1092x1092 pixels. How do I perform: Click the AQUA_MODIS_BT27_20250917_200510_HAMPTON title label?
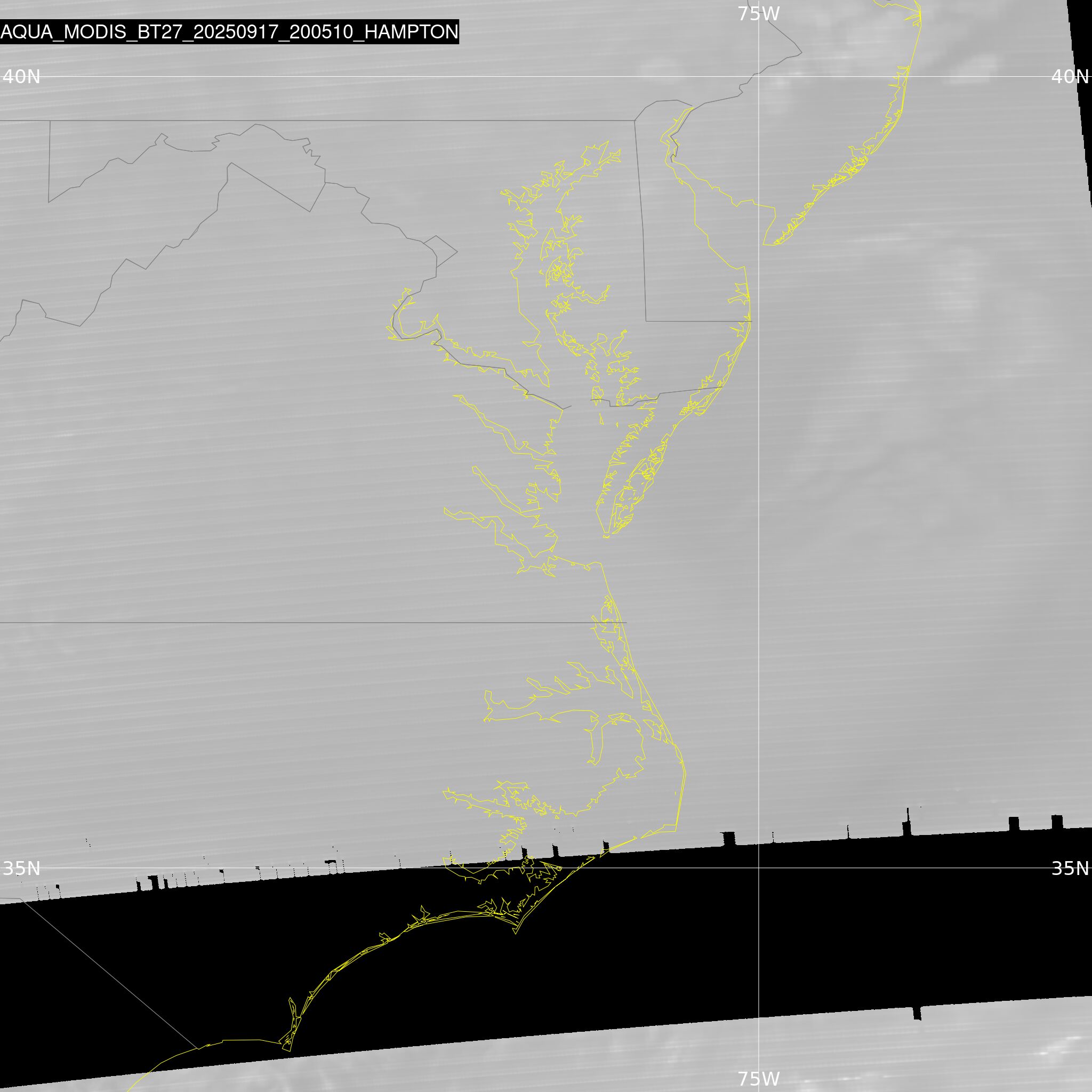229,31
